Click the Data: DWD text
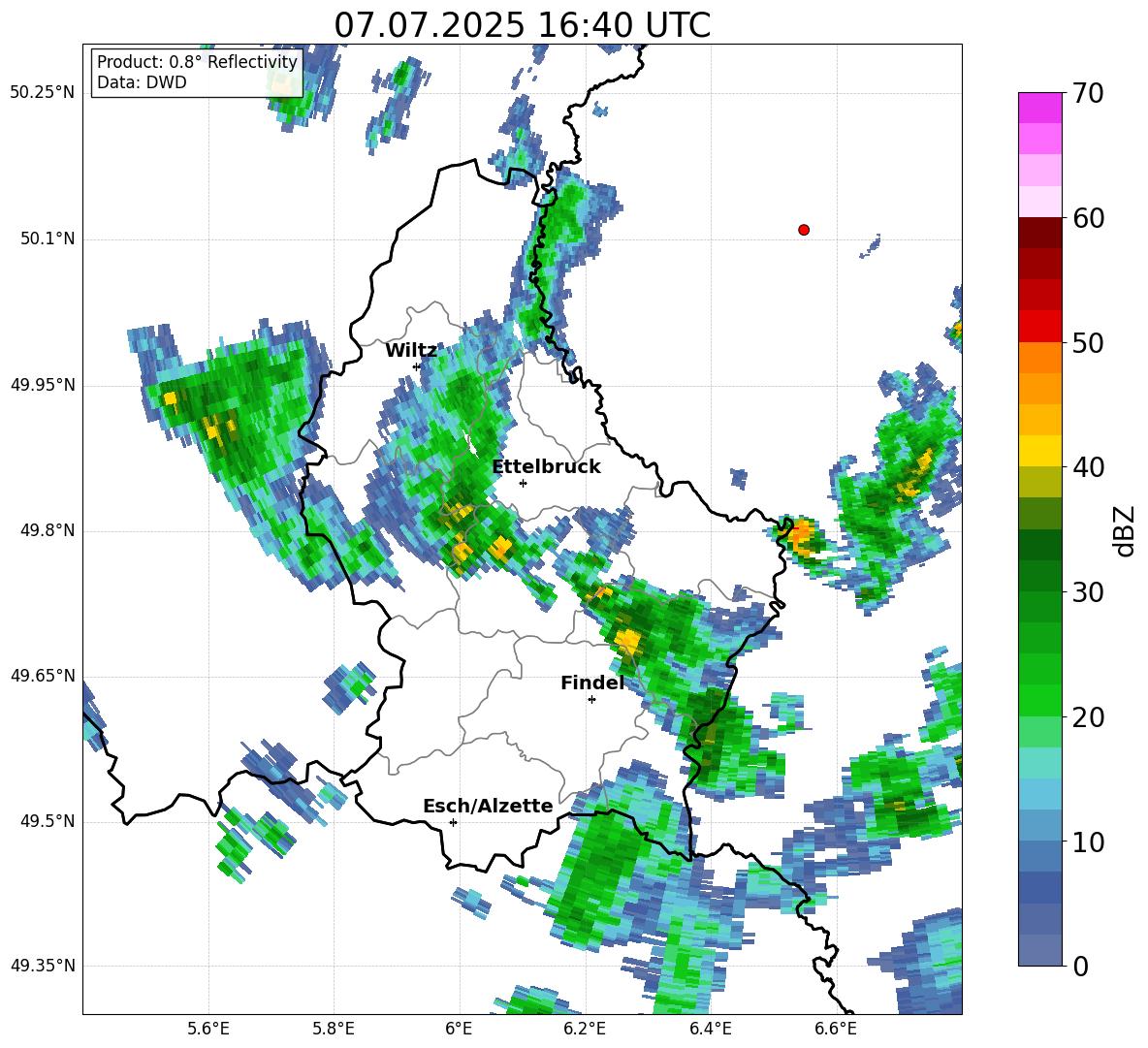Screen dimensions: 1148x1048 142,82
